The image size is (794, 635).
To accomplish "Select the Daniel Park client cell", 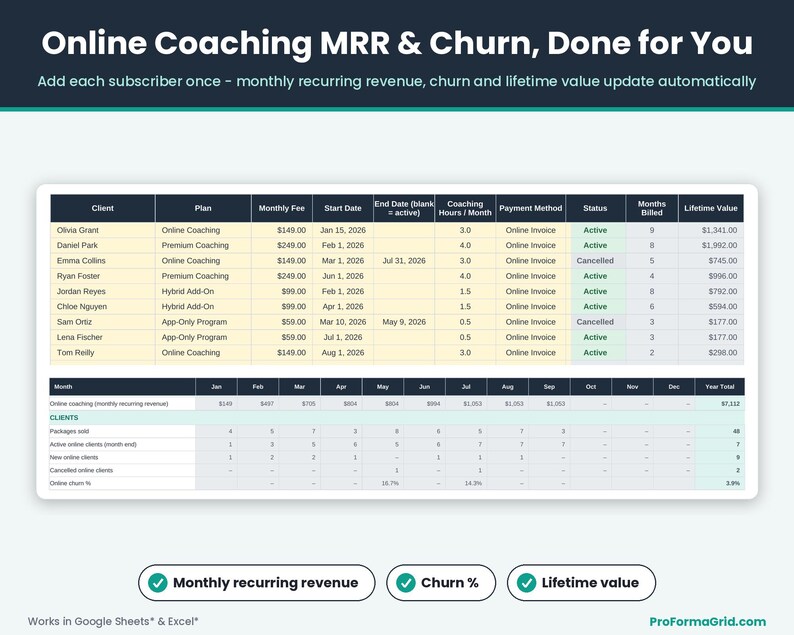I will pyautogui.click(x=103, y=245).
